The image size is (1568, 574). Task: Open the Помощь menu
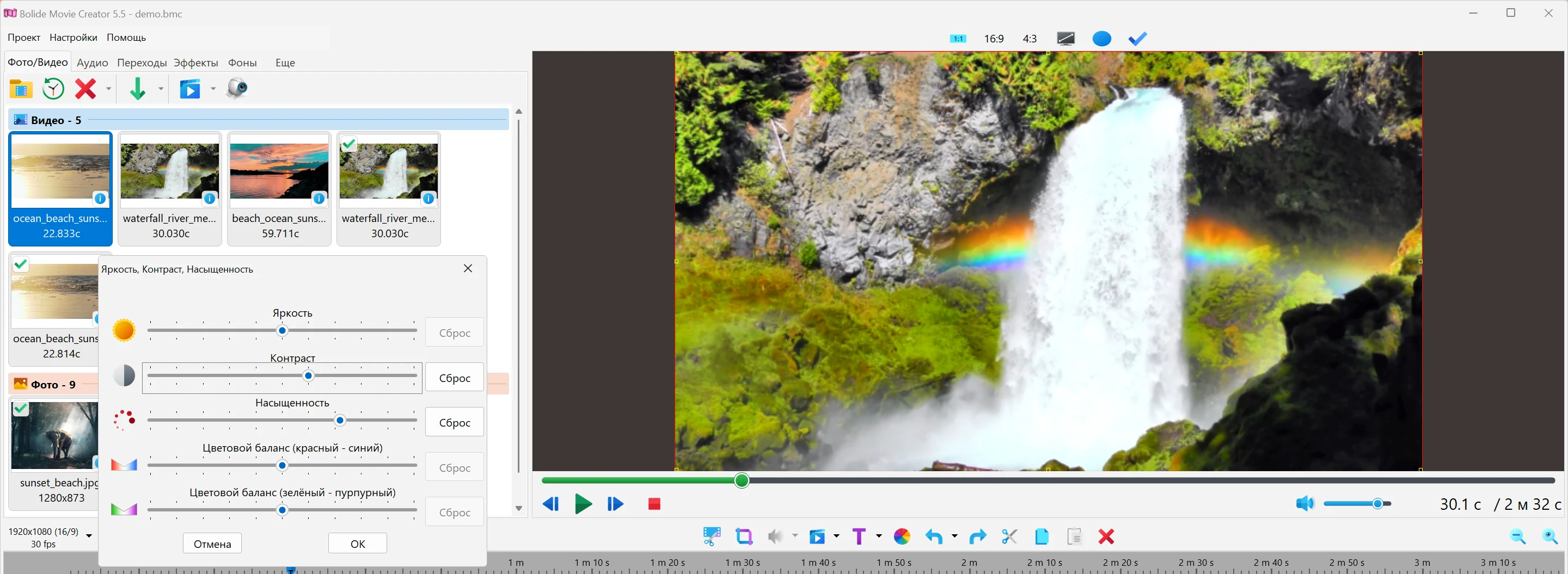(126, 38)
